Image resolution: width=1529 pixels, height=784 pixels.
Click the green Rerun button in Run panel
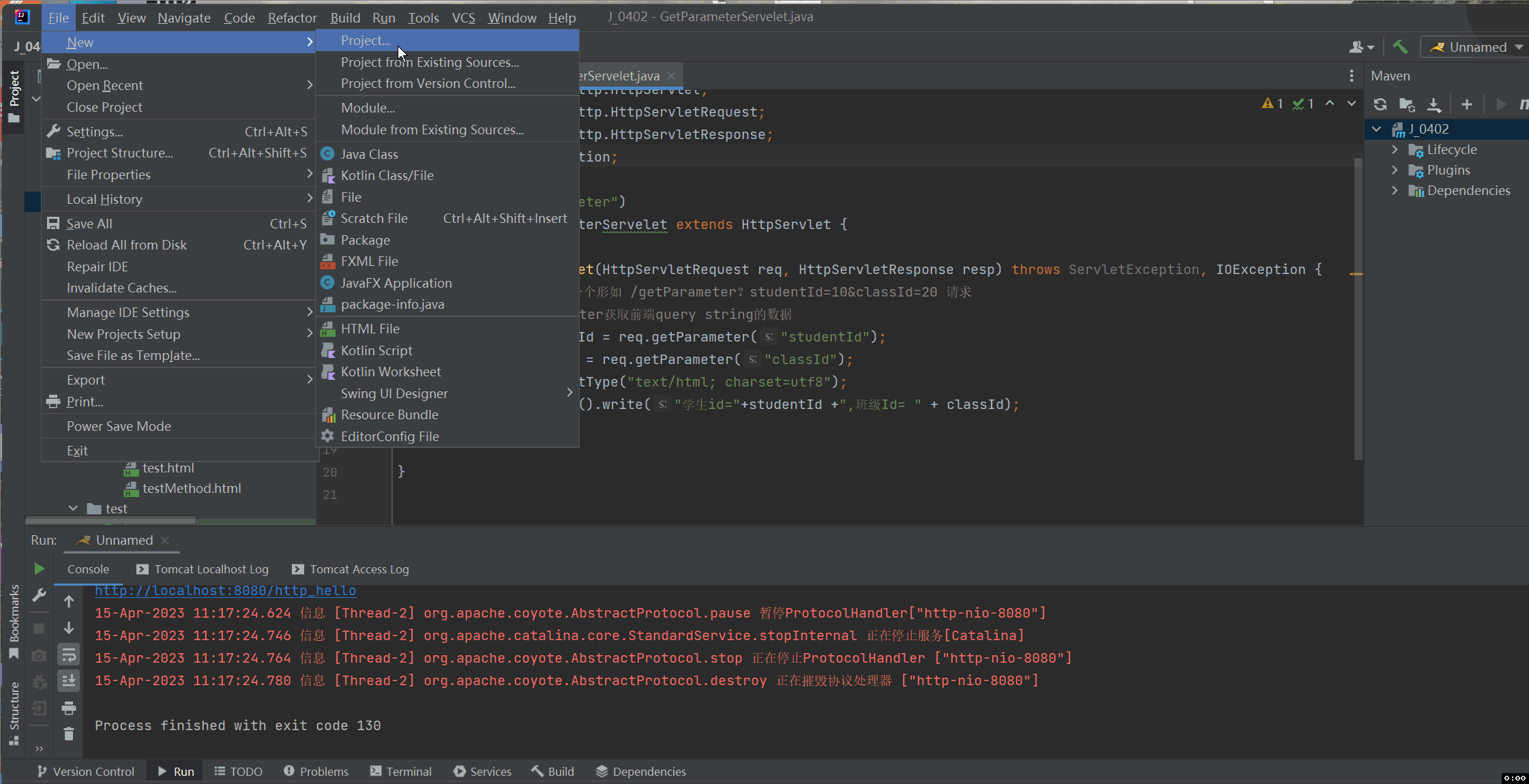pos(39,569)
